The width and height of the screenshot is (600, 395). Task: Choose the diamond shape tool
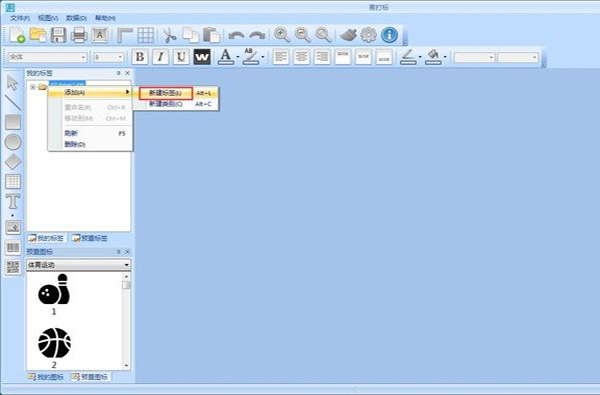pos(13,162)
